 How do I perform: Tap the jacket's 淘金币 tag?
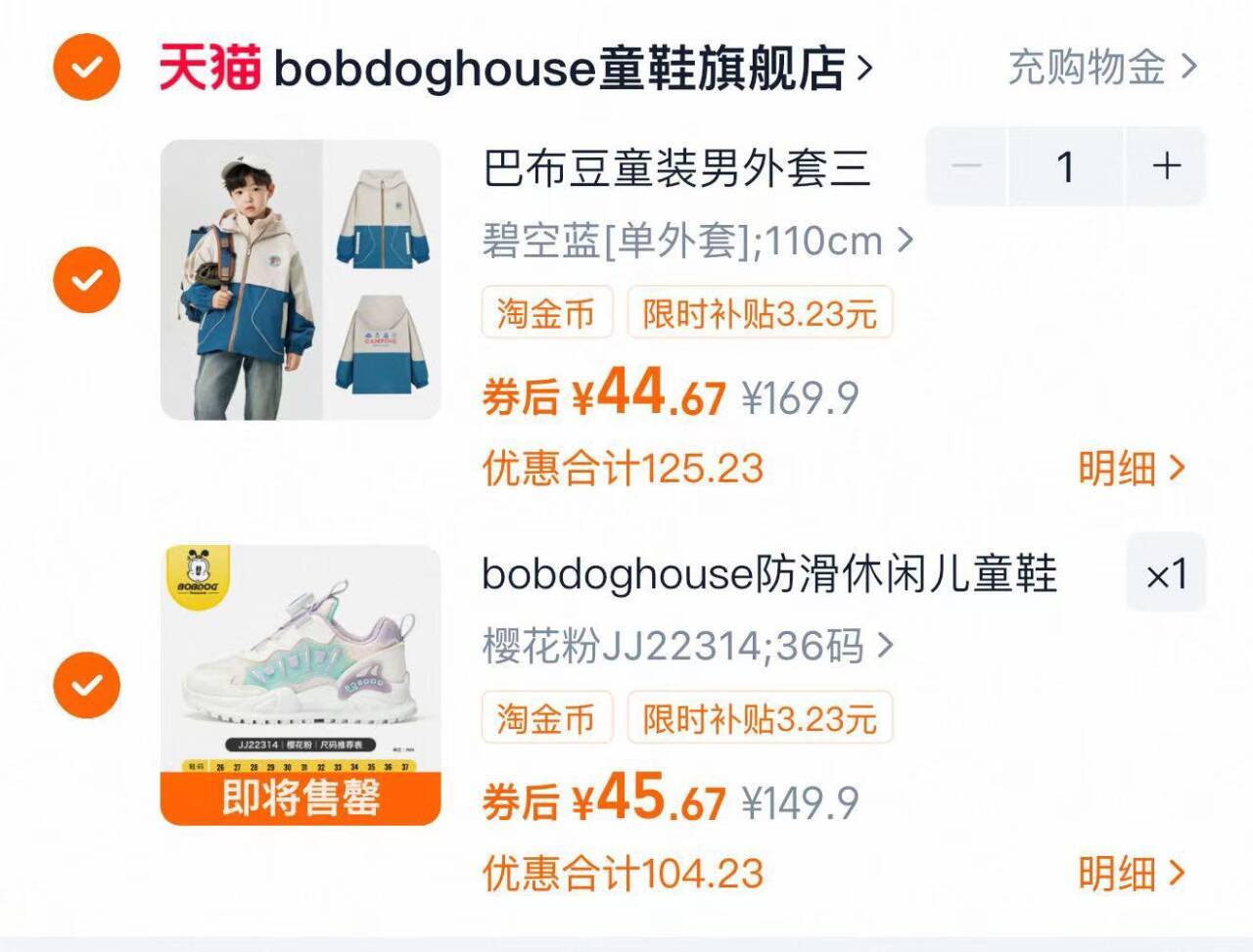pos(546,313)
